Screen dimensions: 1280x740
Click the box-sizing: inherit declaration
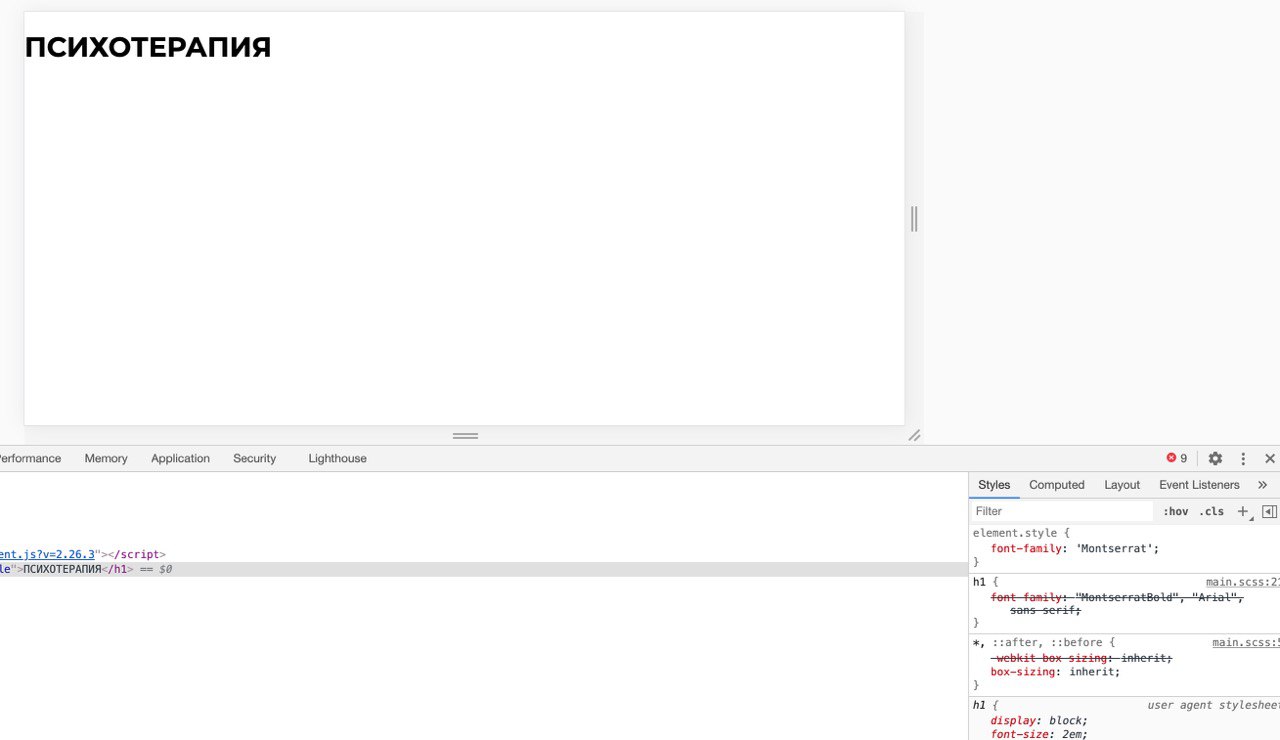(1055, 672)
